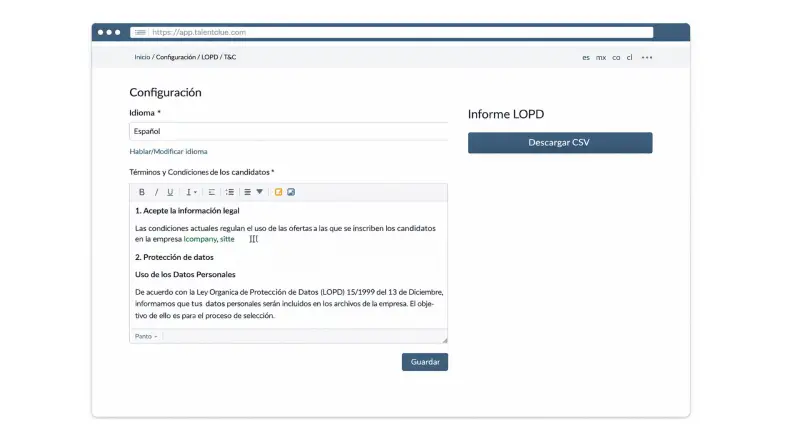The height and width of the screenshot is (447, 800).
Task: Apply italic formatting in the editor toolbar
Action: pyautogui.click(x=156, y=192)
